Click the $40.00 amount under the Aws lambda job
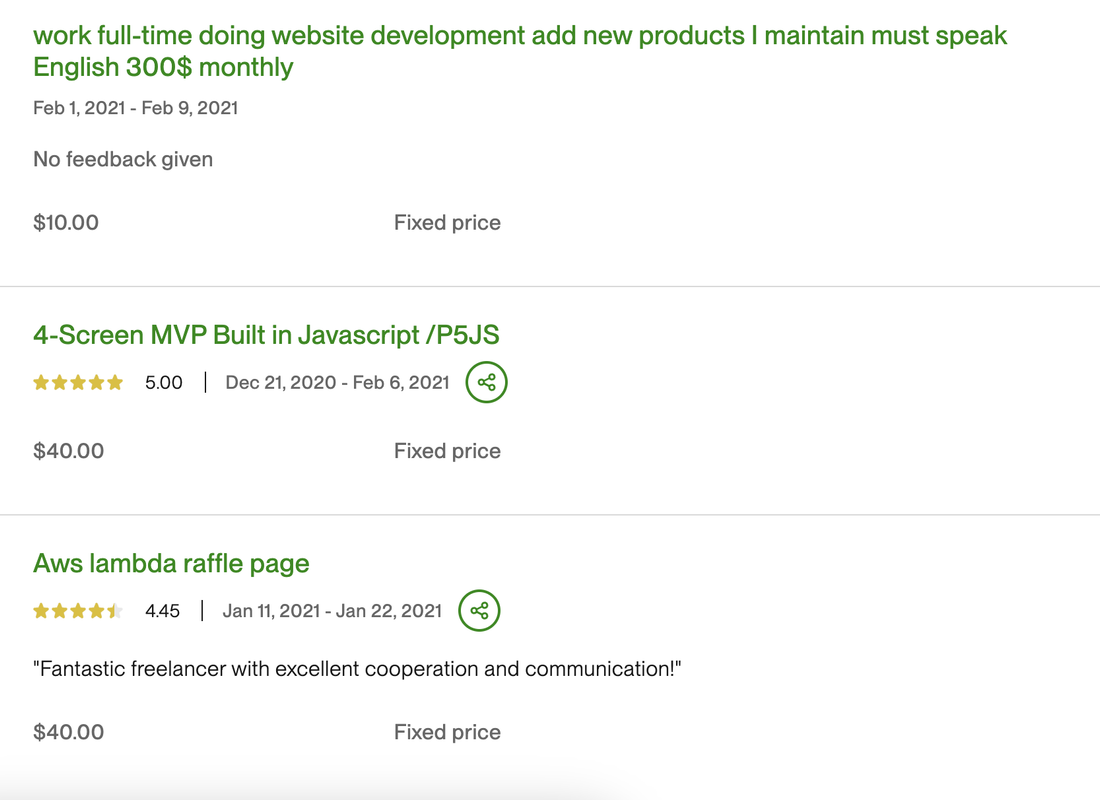This screenshot has width=1100, height=800. (x=69, y=732)
